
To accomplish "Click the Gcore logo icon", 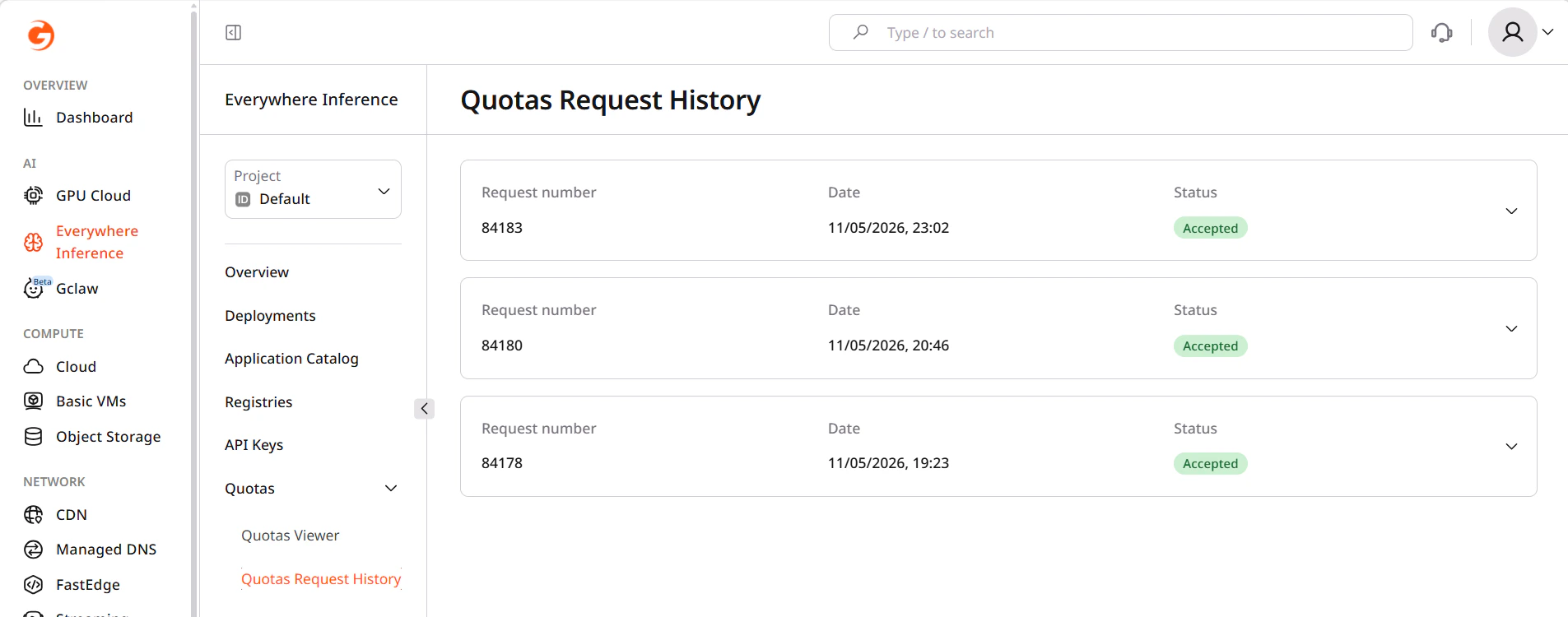I will coord(40,35).
